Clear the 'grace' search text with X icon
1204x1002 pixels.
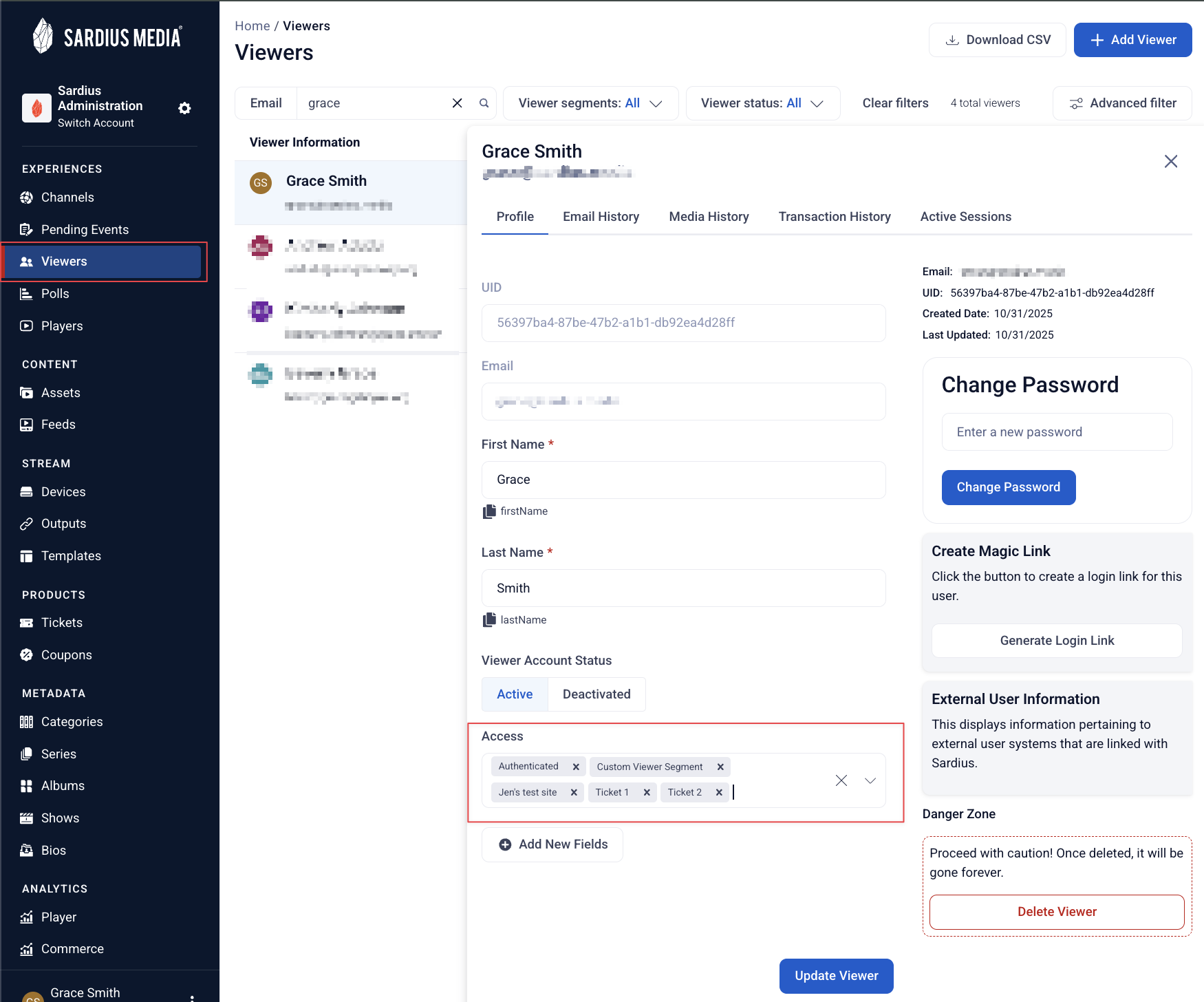tap(457, 103)
